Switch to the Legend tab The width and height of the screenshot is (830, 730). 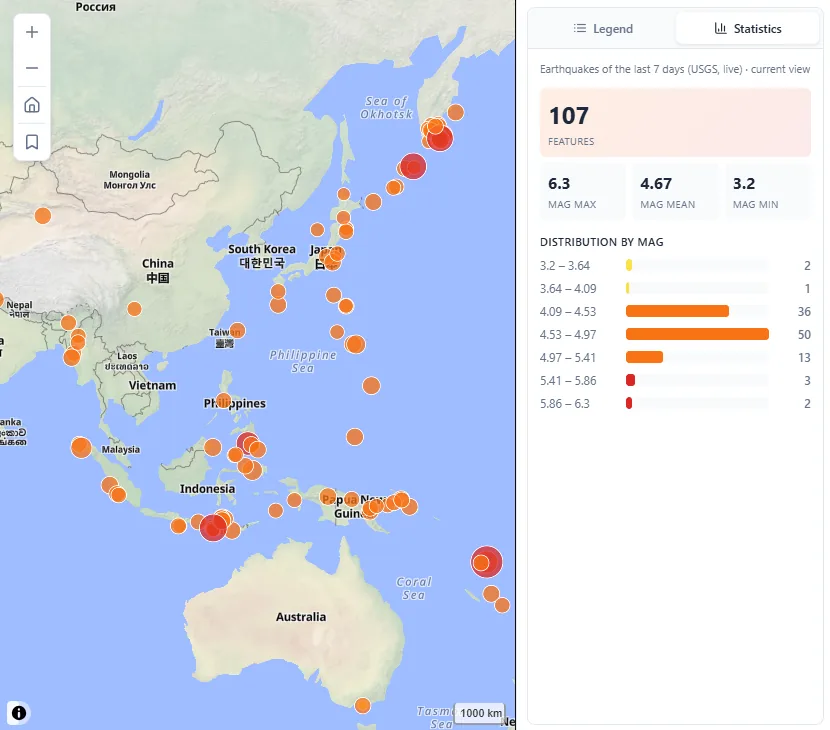[603, 29]
